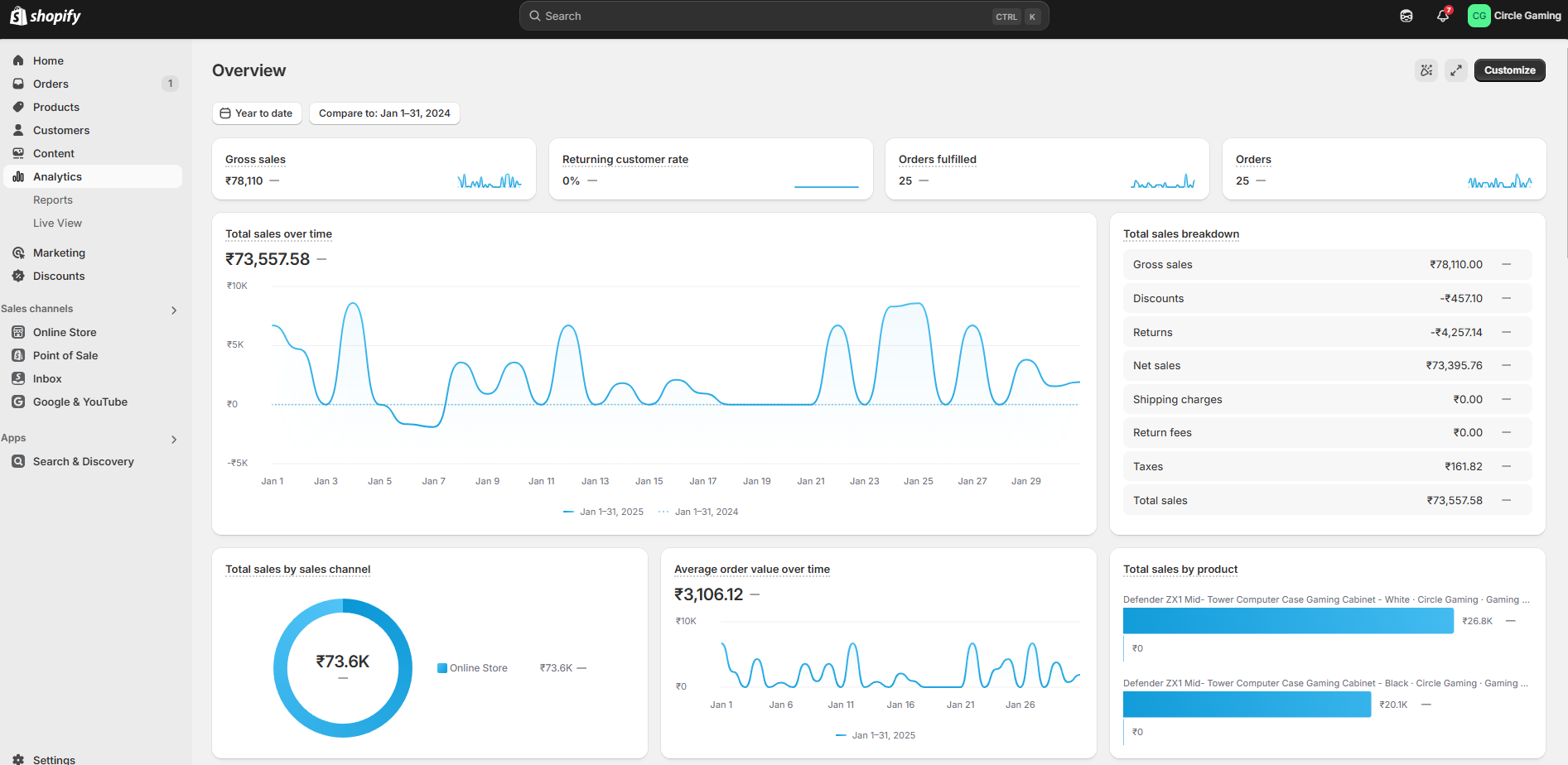Open the Total sales breakdown report link
Image resolution: width=1568 pixels, height=765 pixels.
(x=1180, y=234)
